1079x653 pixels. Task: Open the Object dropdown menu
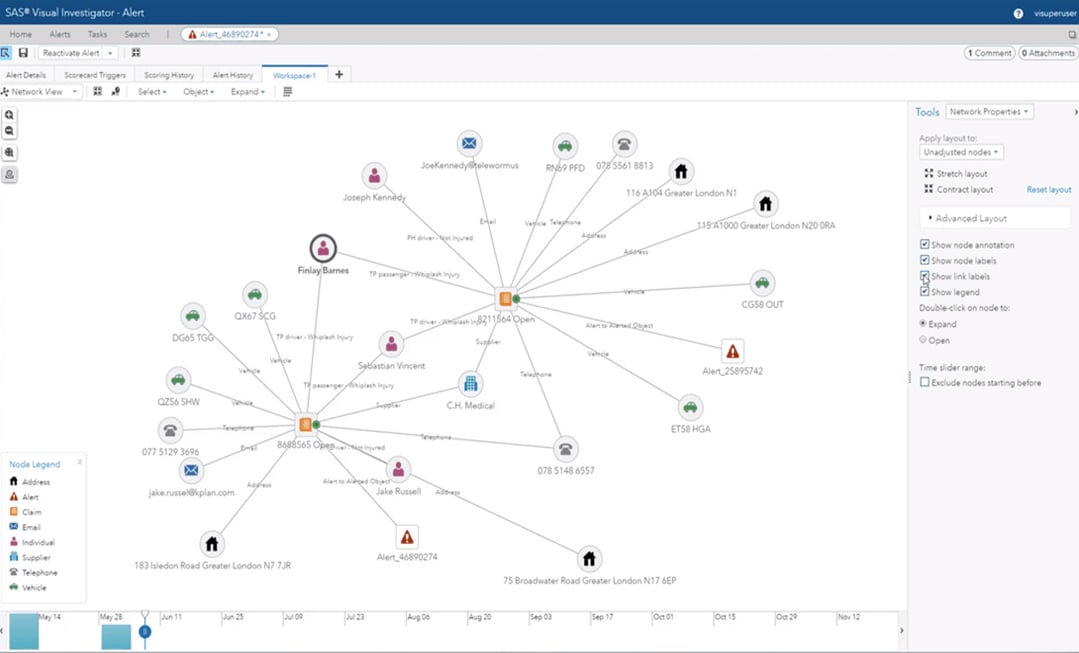(x=198, y=91)
